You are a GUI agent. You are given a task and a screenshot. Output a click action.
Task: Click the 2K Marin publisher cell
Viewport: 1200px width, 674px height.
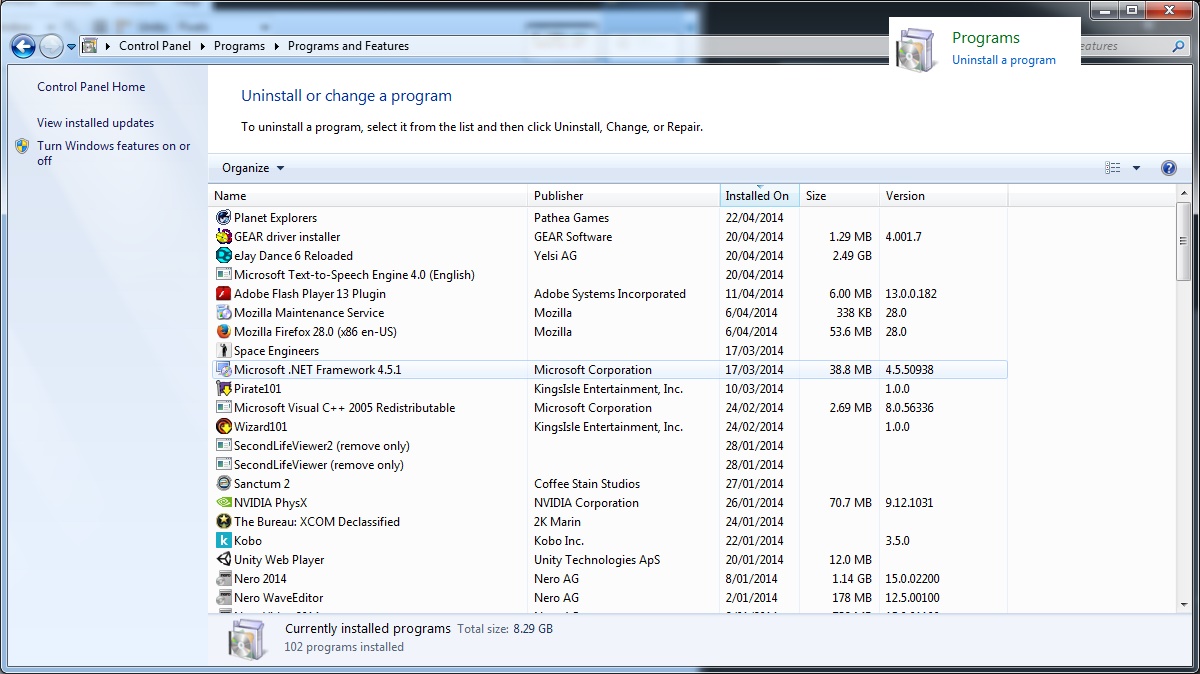click(x=557, y=522)
